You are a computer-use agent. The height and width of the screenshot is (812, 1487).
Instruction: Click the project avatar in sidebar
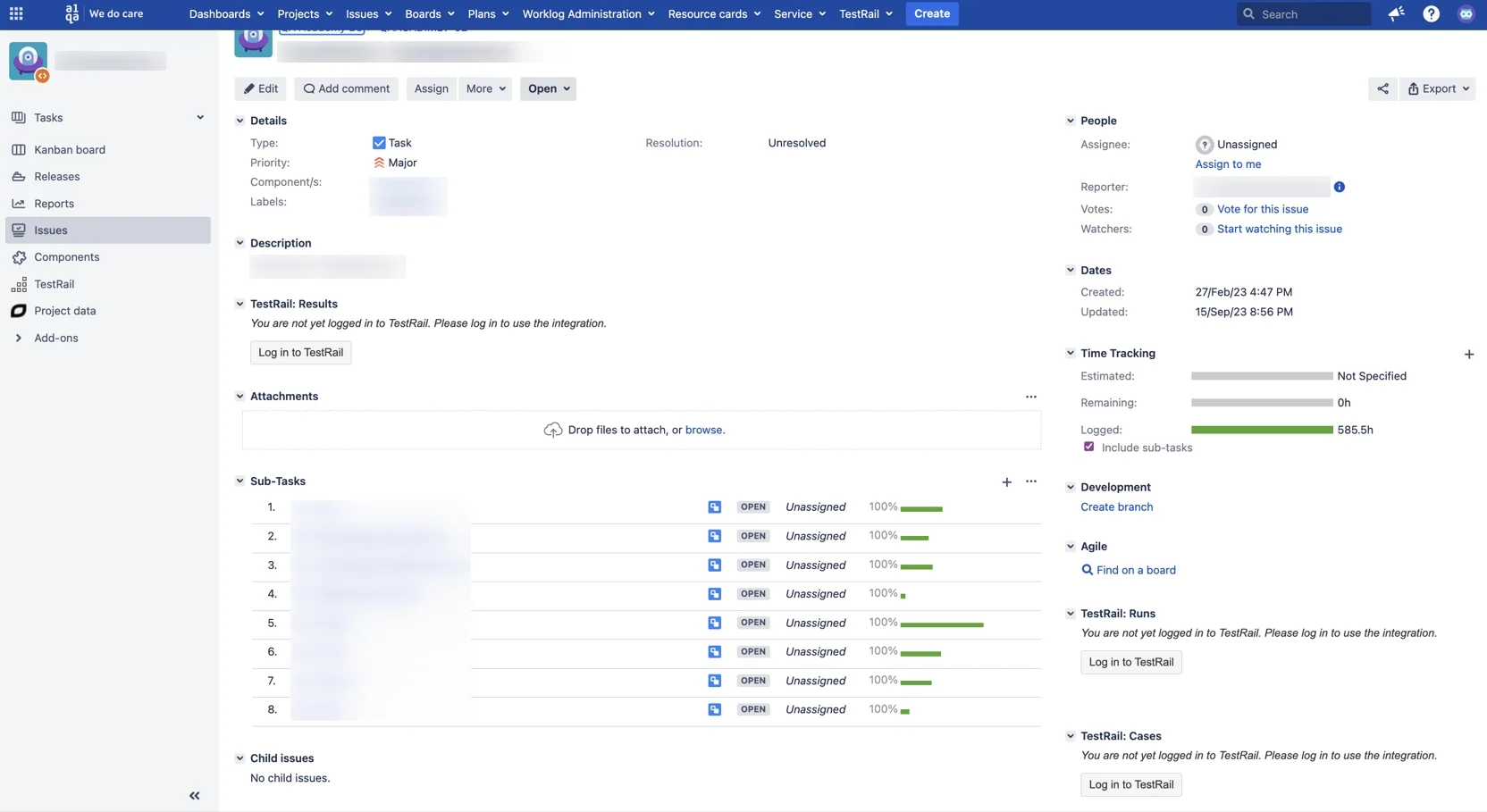[x=29, y=61]
